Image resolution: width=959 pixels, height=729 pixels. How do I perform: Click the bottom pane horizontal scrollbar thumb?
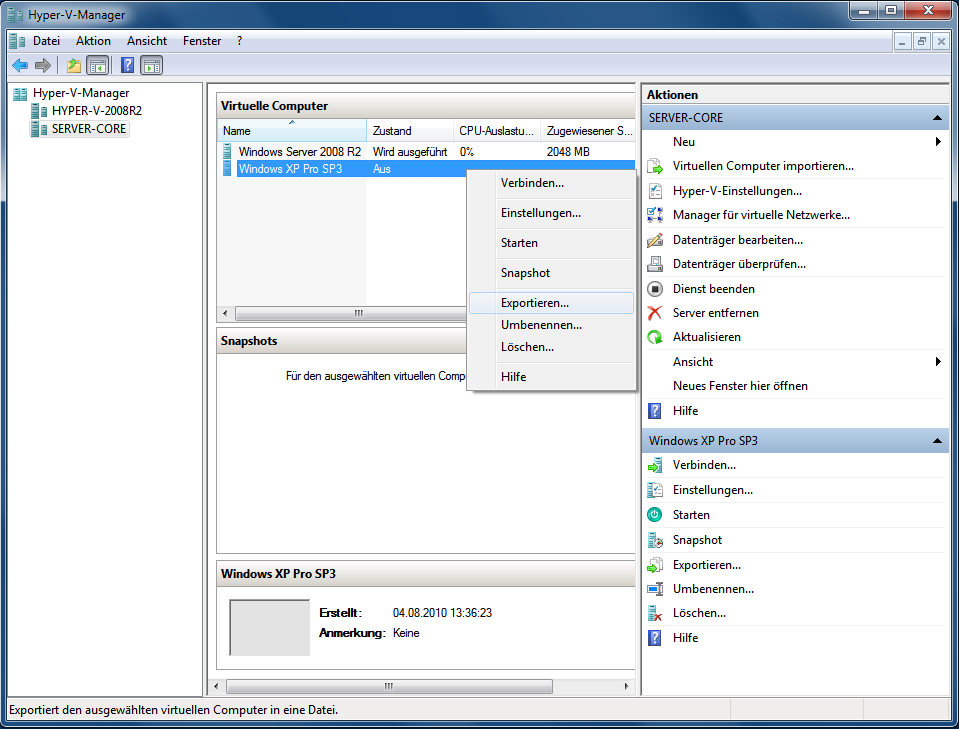[x=389, y=686]
